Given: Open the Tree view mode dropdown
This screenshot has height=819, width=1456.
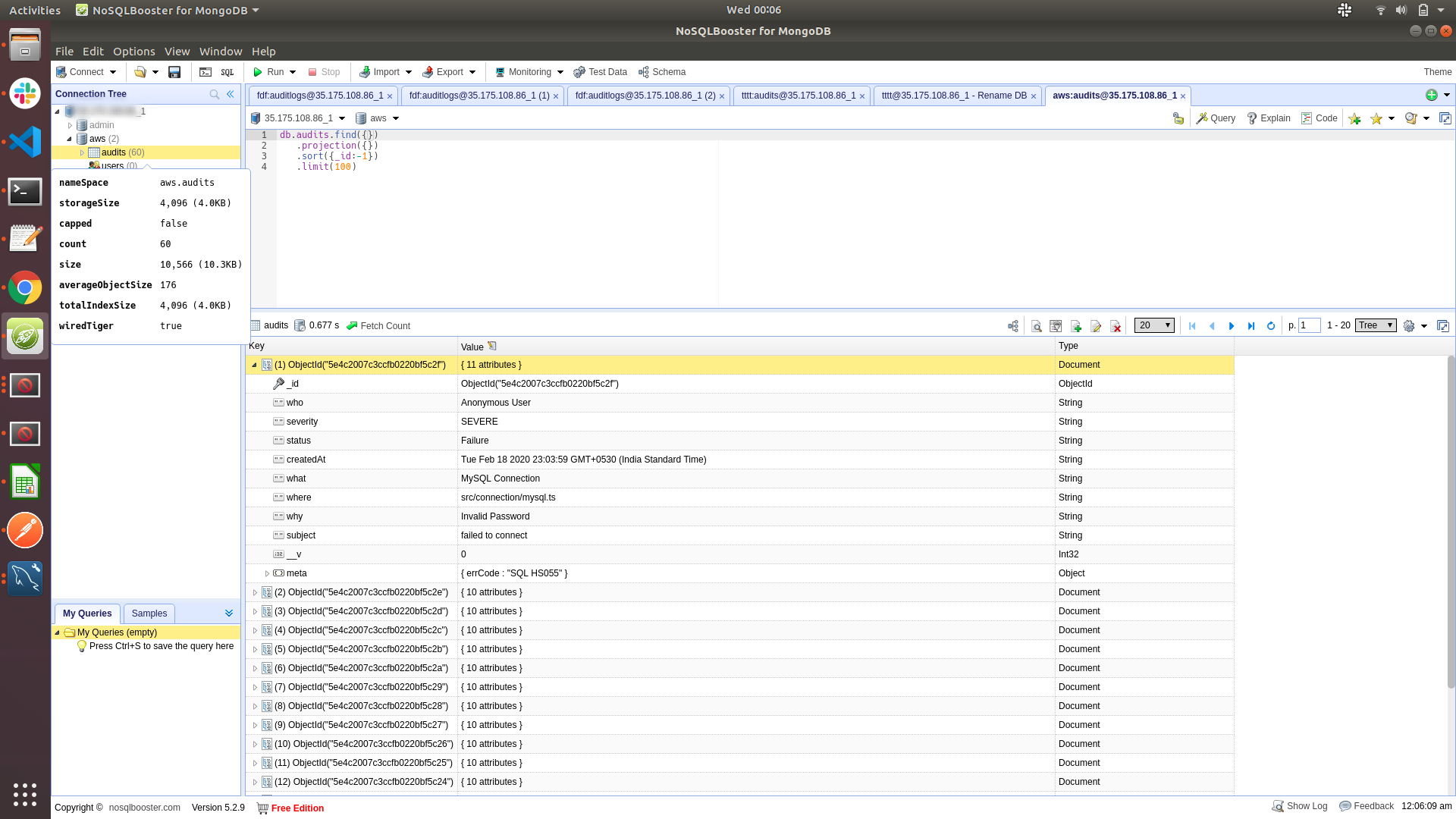Looking at the screenshot, I should [x=1376, y=325].
